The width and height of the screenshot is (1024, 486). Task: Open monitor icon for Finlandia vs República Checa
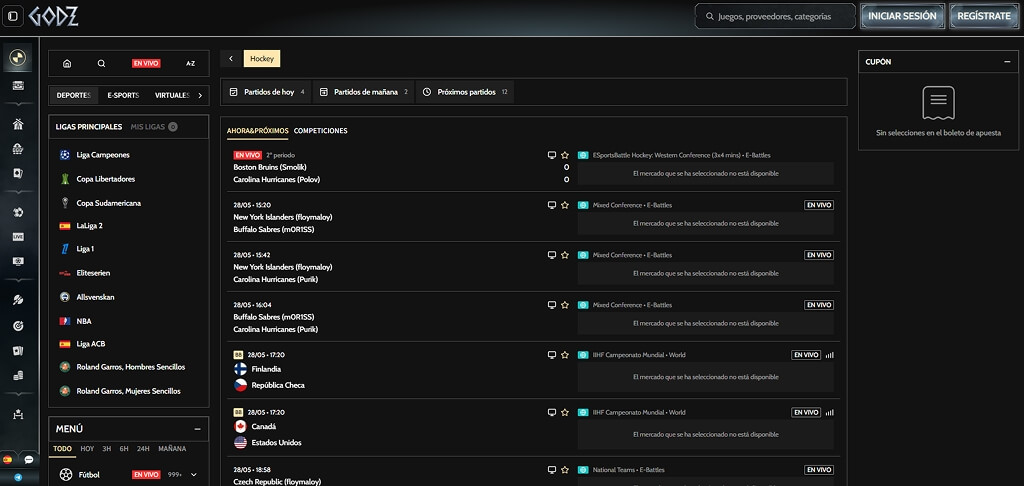pyautogui.click(x=552, y=355)
